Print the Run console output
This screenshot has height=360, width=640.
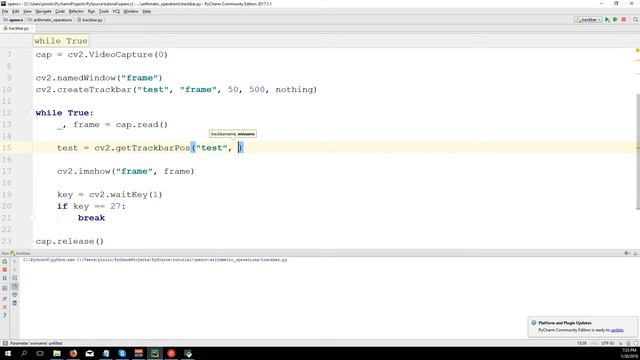click(x=15, y=295)
